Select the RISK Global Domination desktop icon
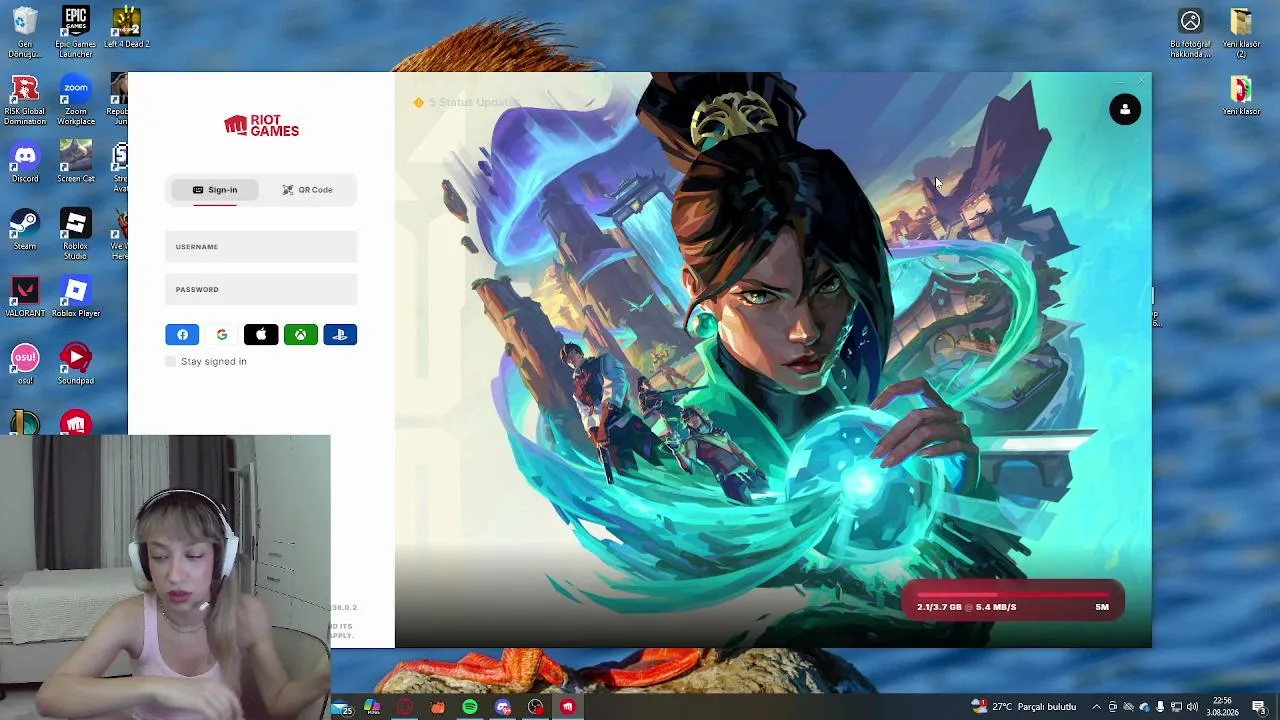This screenshot has width=1280, height=720. 25,100
